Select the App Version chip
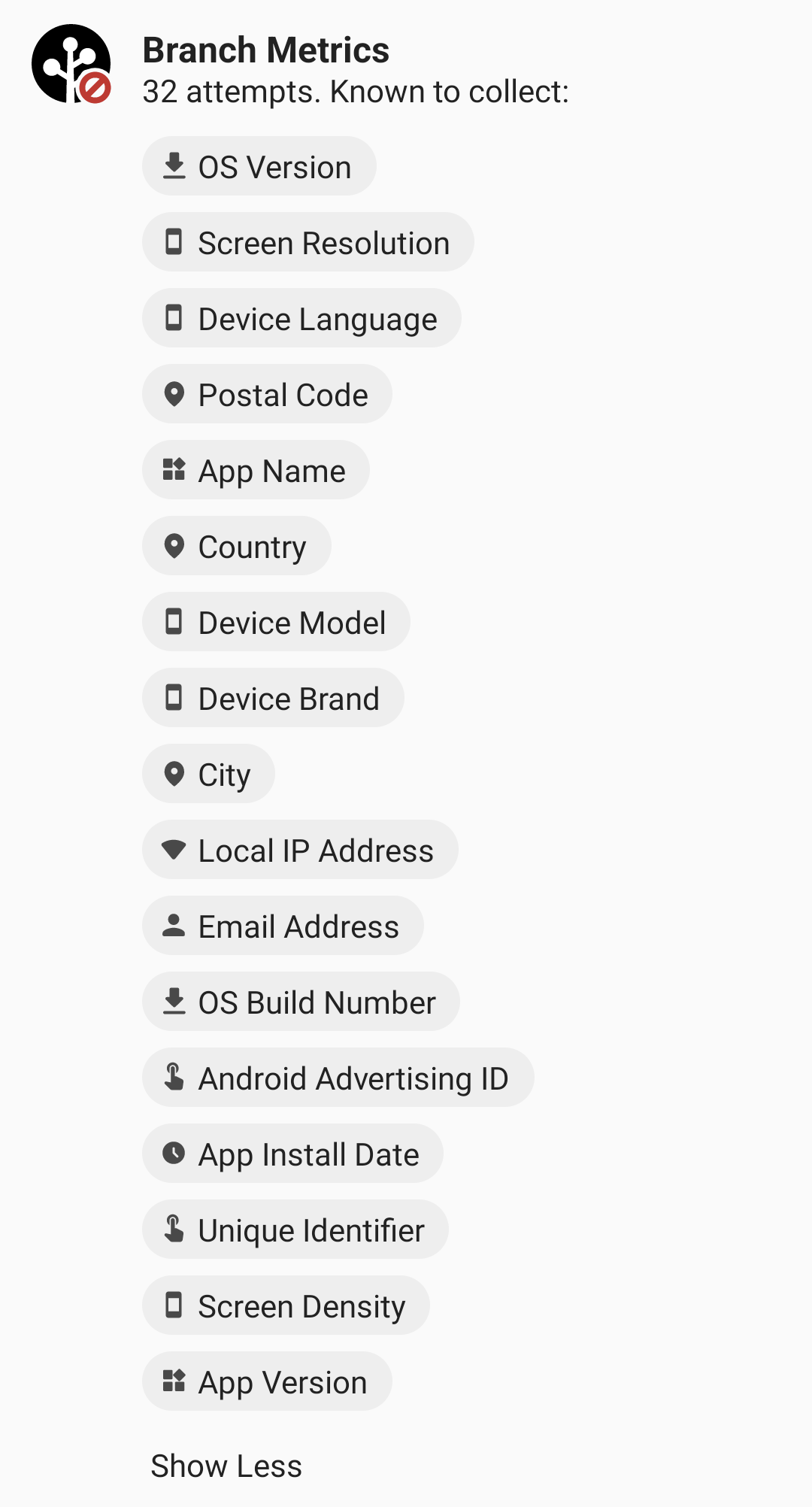 click(267, 1381)
